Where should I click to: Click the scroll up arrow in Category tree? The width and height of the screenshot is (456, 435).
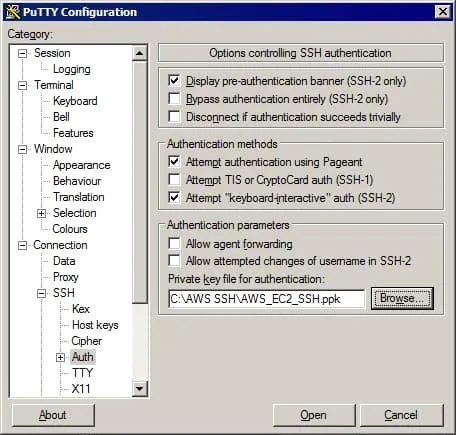[x=140, y=53]
